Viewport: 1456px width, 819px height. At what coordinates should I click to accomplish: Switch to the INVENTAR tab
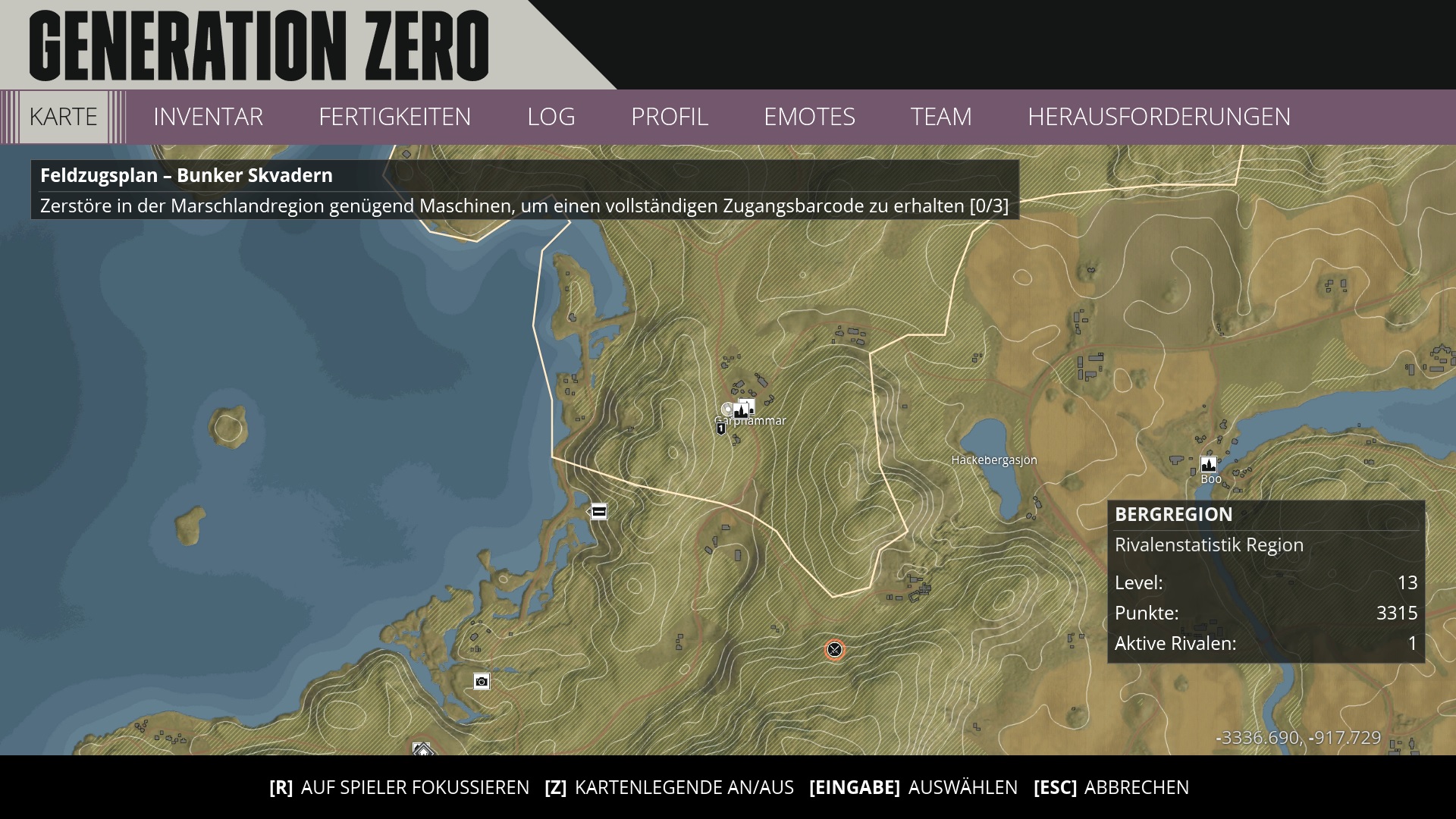click(x=208, y=117)
